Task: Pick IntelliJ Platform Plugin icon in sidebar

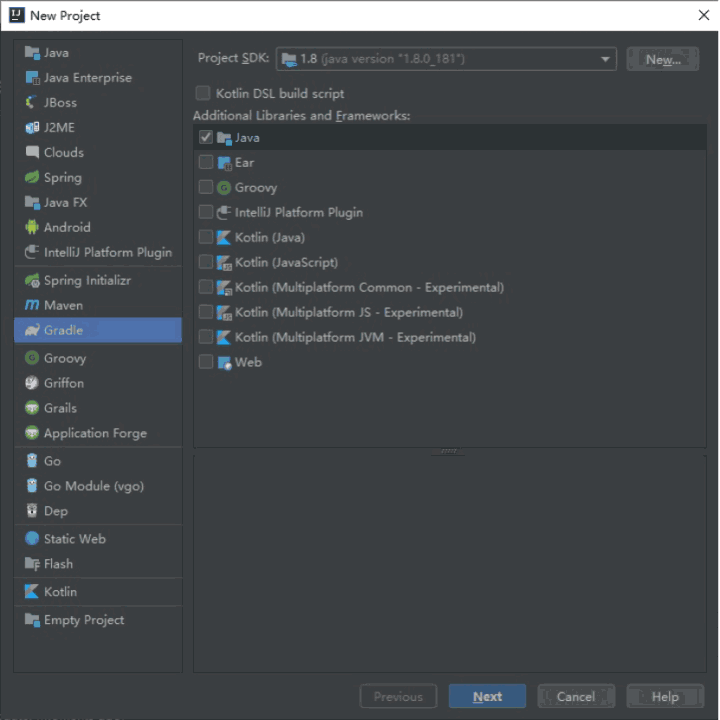Action: click(32, 252)
